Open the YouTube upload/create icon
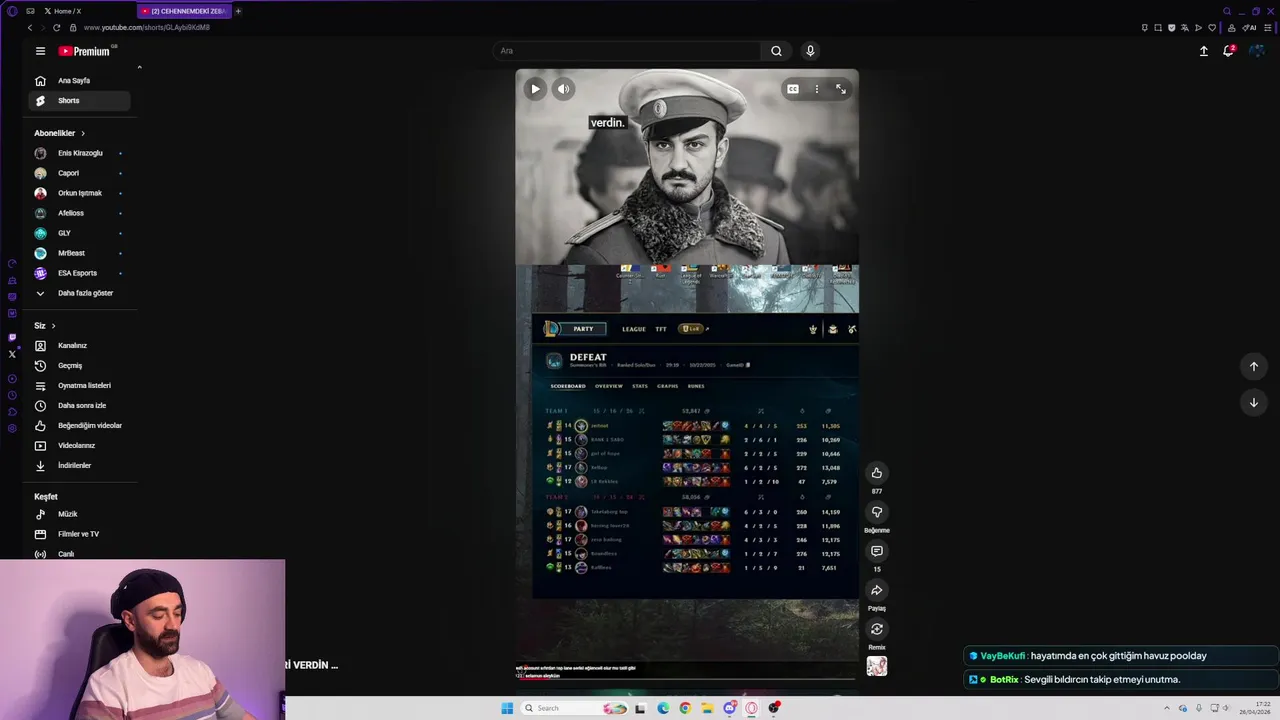 point(1204,51)
